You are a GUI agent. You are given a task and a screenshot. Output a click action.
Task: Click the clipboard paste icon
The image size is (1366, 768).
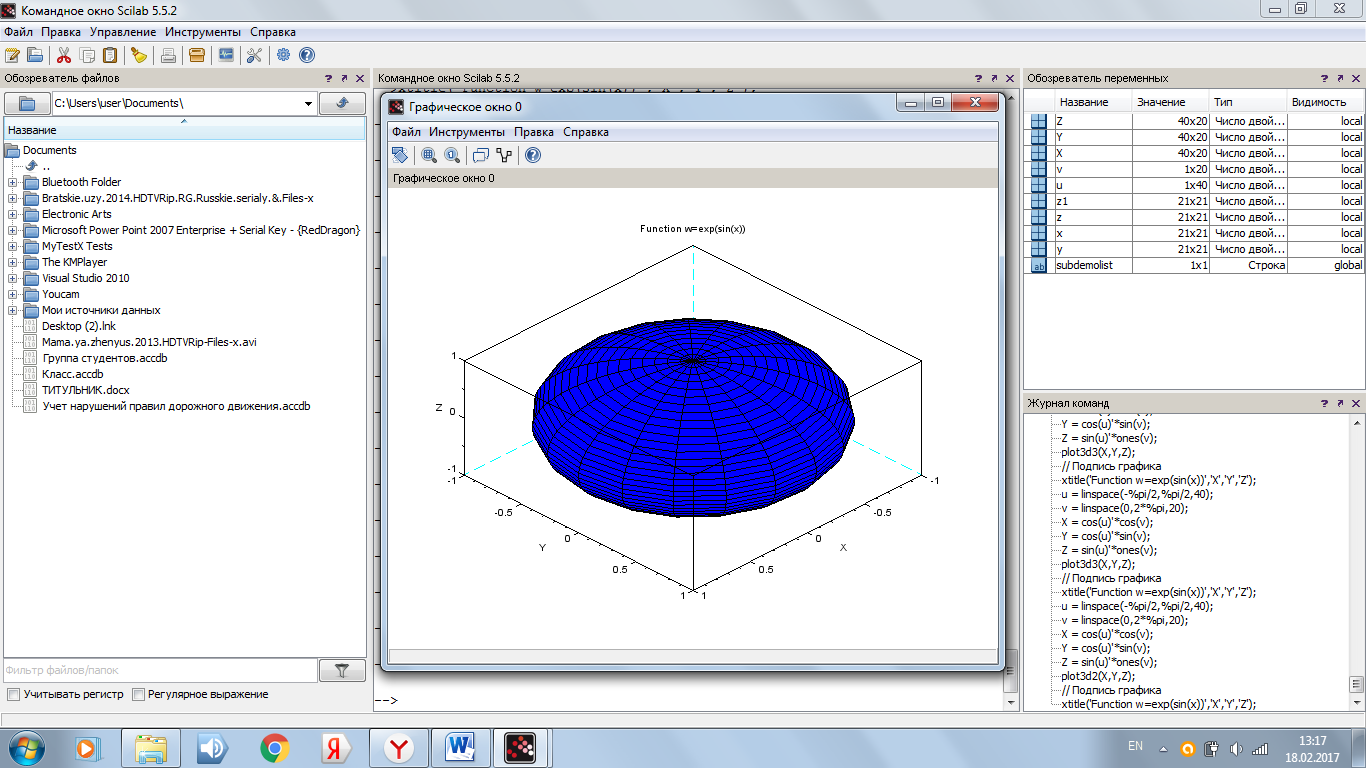click(x=110, y=55)
